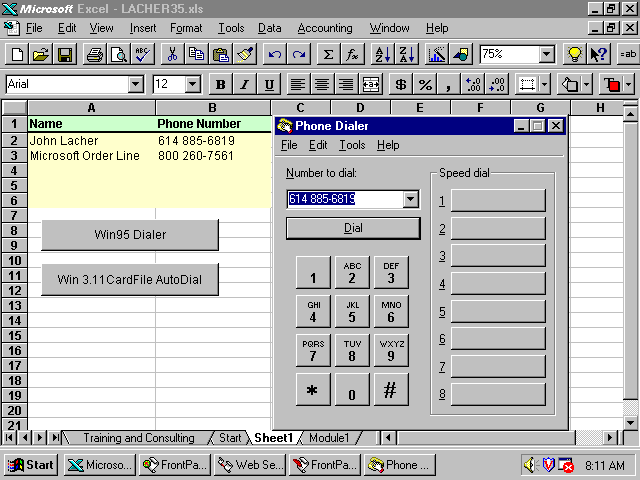640x480 pixels.
Task: Click Speed dial button 1
Action: [x=498, y=200]
